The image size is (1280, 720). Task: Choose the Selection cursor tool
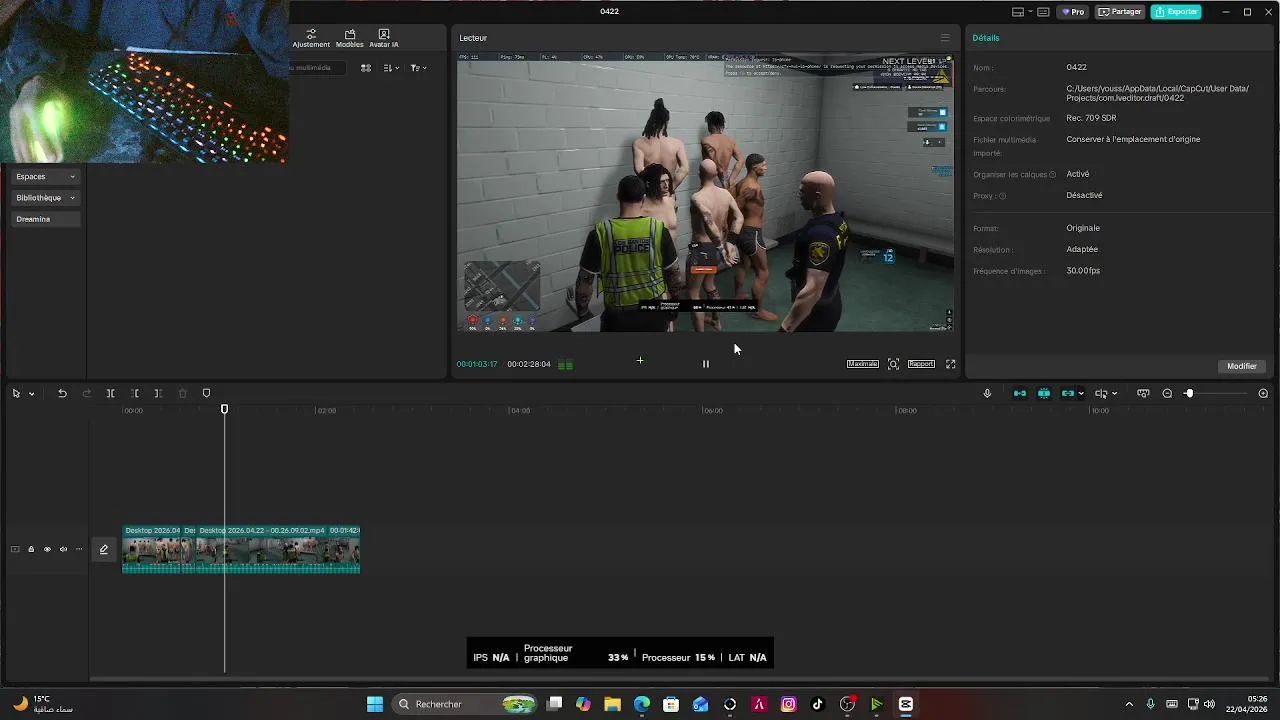pos(16,394)
